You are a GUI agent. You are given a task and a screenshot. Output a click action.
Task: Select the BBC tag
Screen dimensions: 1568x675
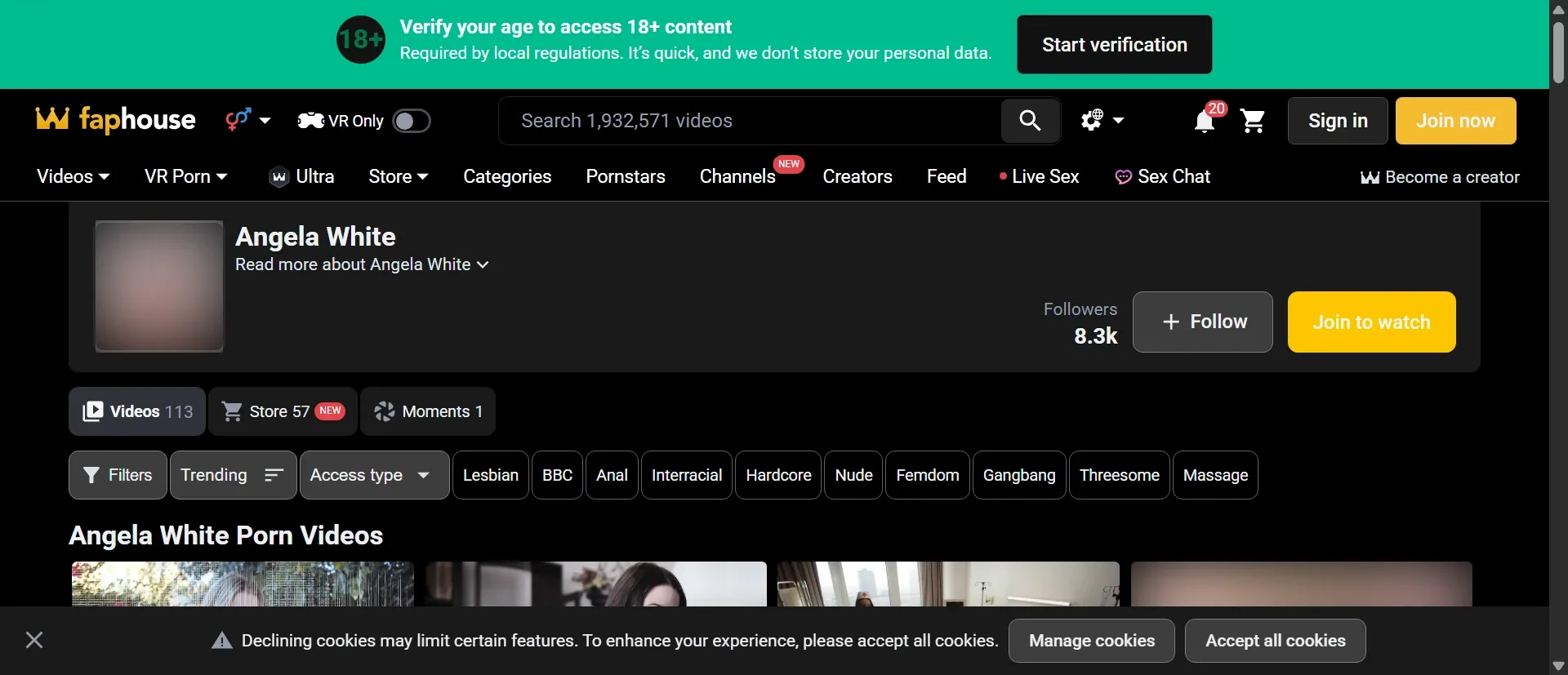[557, 475]
